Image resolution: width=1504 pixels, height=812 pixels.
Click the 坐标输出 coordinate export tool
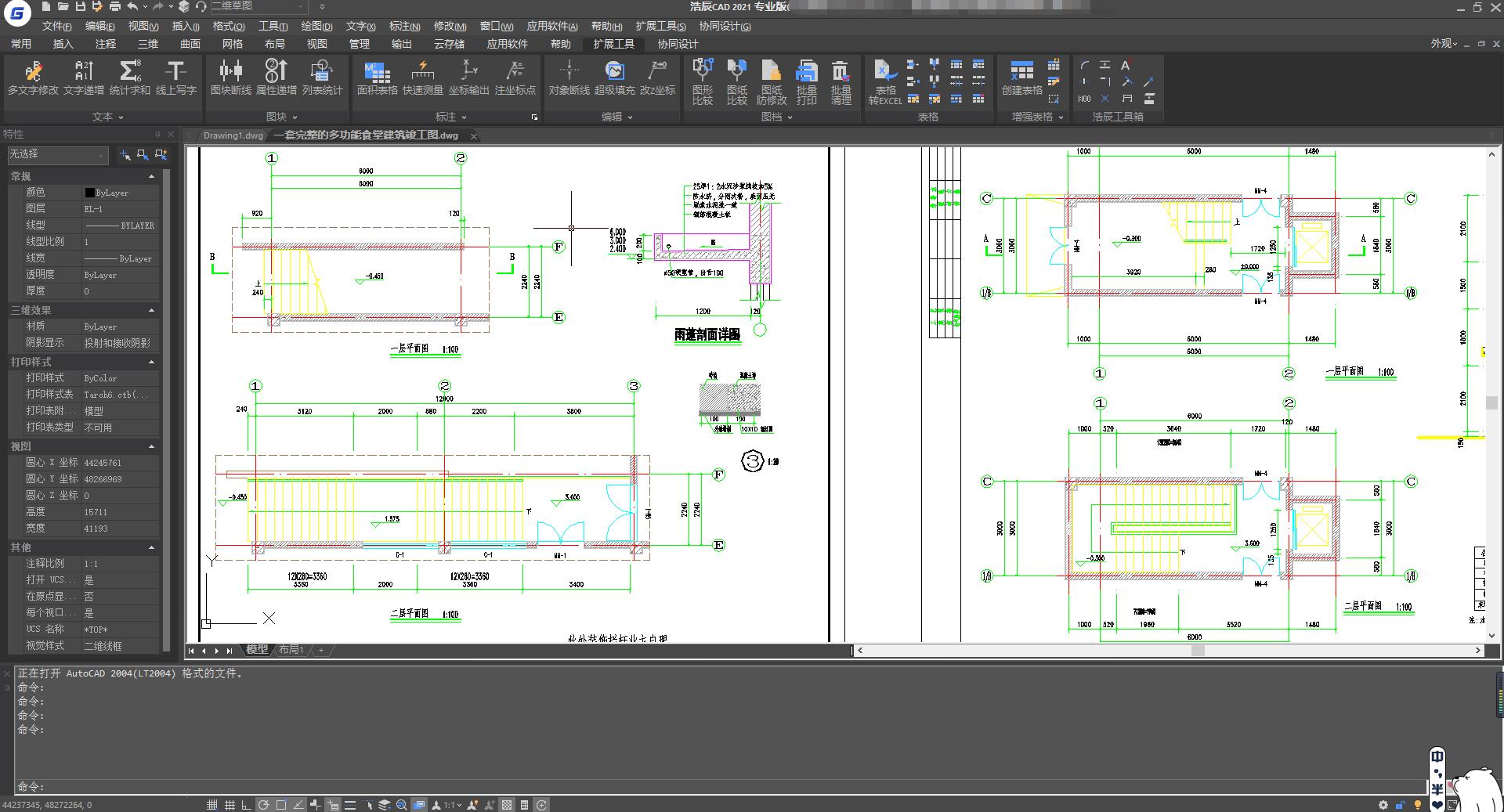tap(468, 78)
